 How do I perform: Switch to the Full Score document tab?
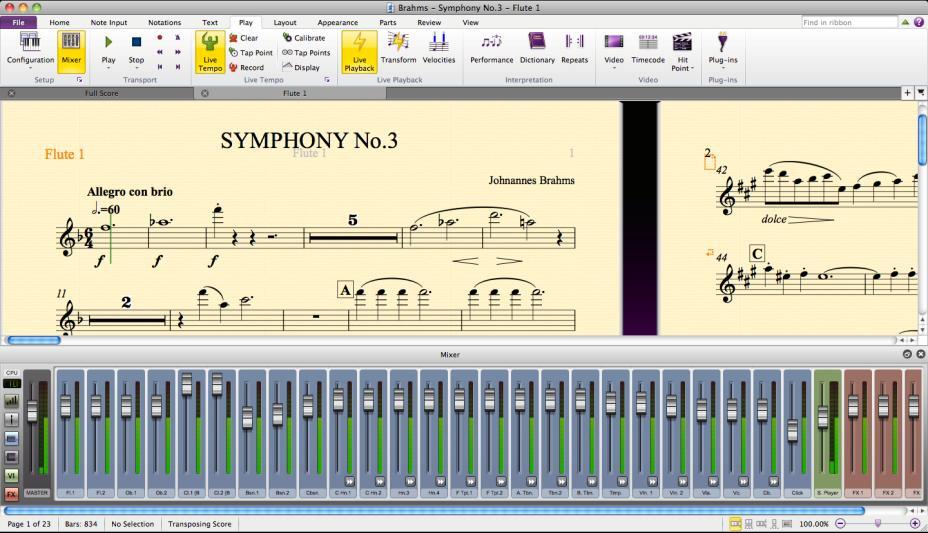pos(101,93)
